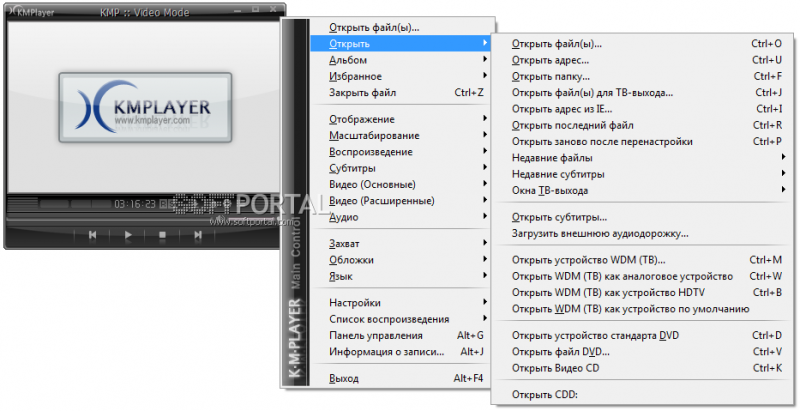Select 'Открыть Видео CD' entry

(644, 368)
